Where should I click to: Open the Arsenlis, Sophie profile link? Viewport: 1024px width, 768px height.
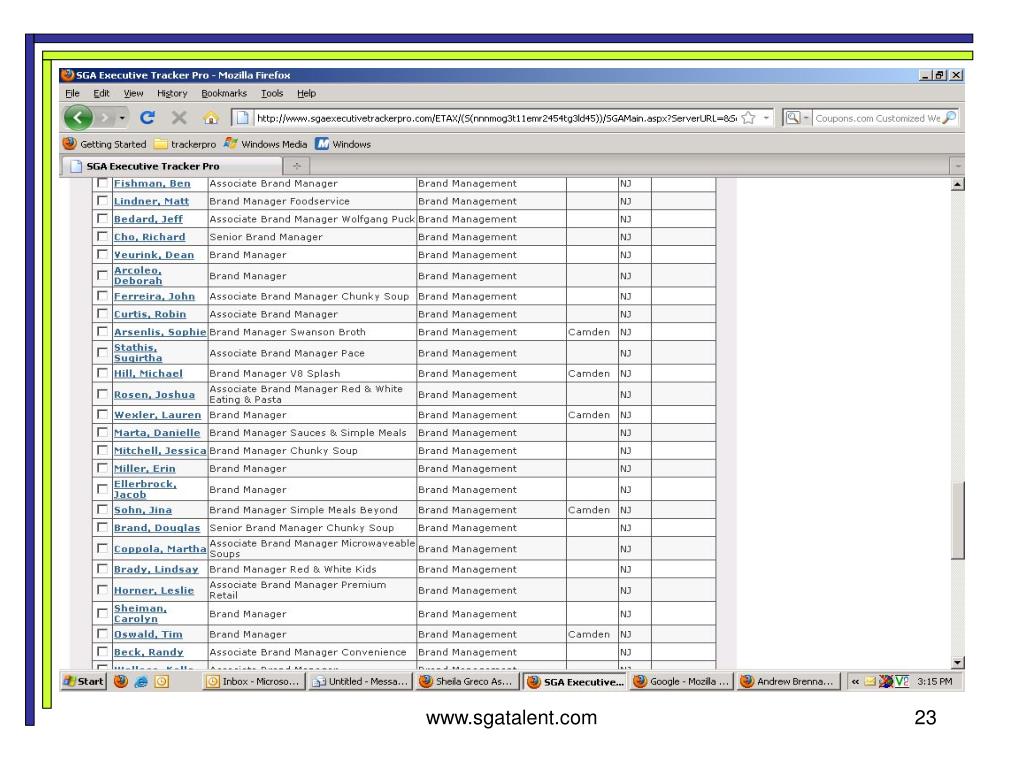(160, 332)
